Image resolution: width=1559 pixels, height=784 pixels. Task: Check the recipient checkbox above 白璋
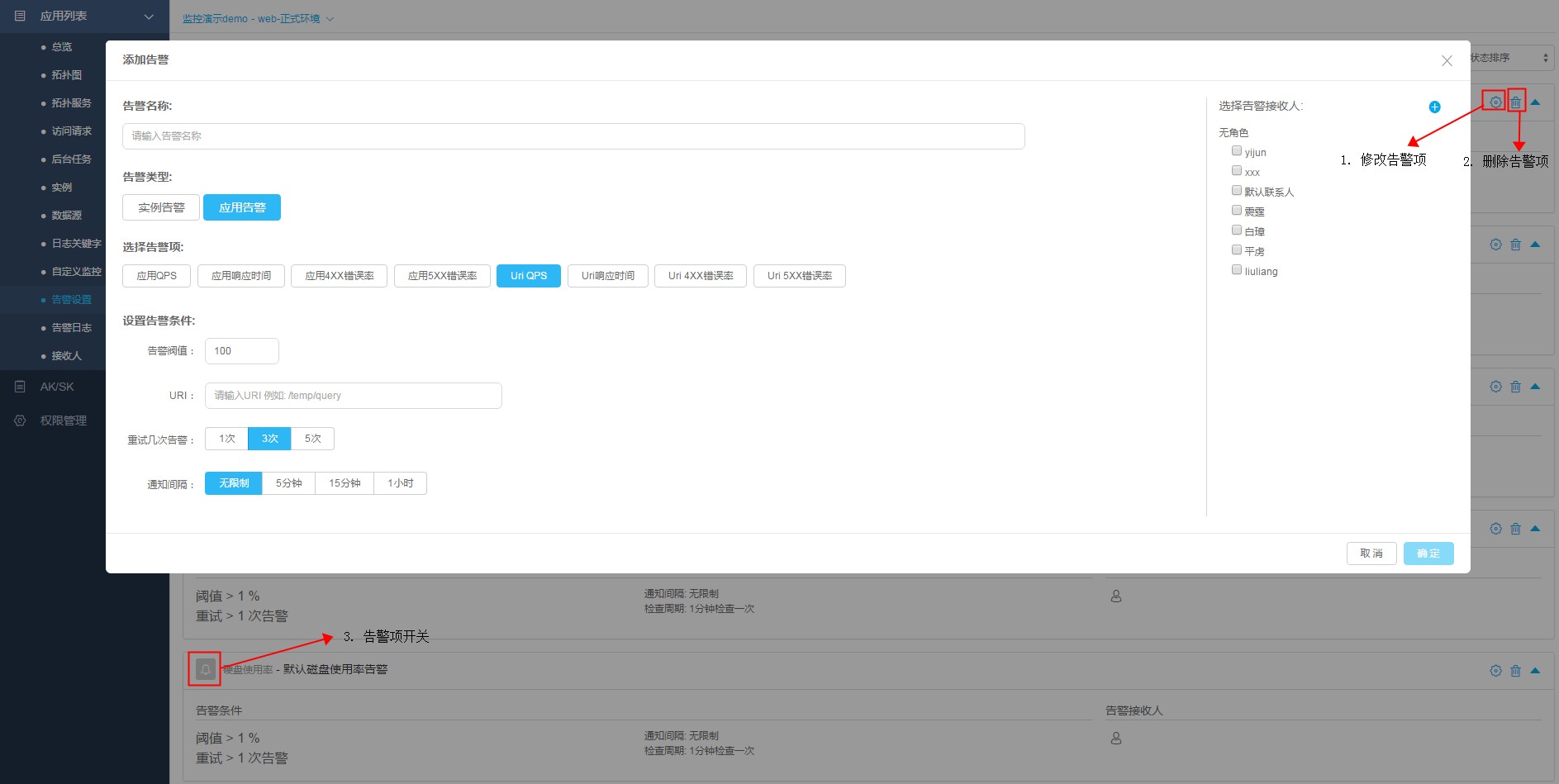(x=1237, y=211)
